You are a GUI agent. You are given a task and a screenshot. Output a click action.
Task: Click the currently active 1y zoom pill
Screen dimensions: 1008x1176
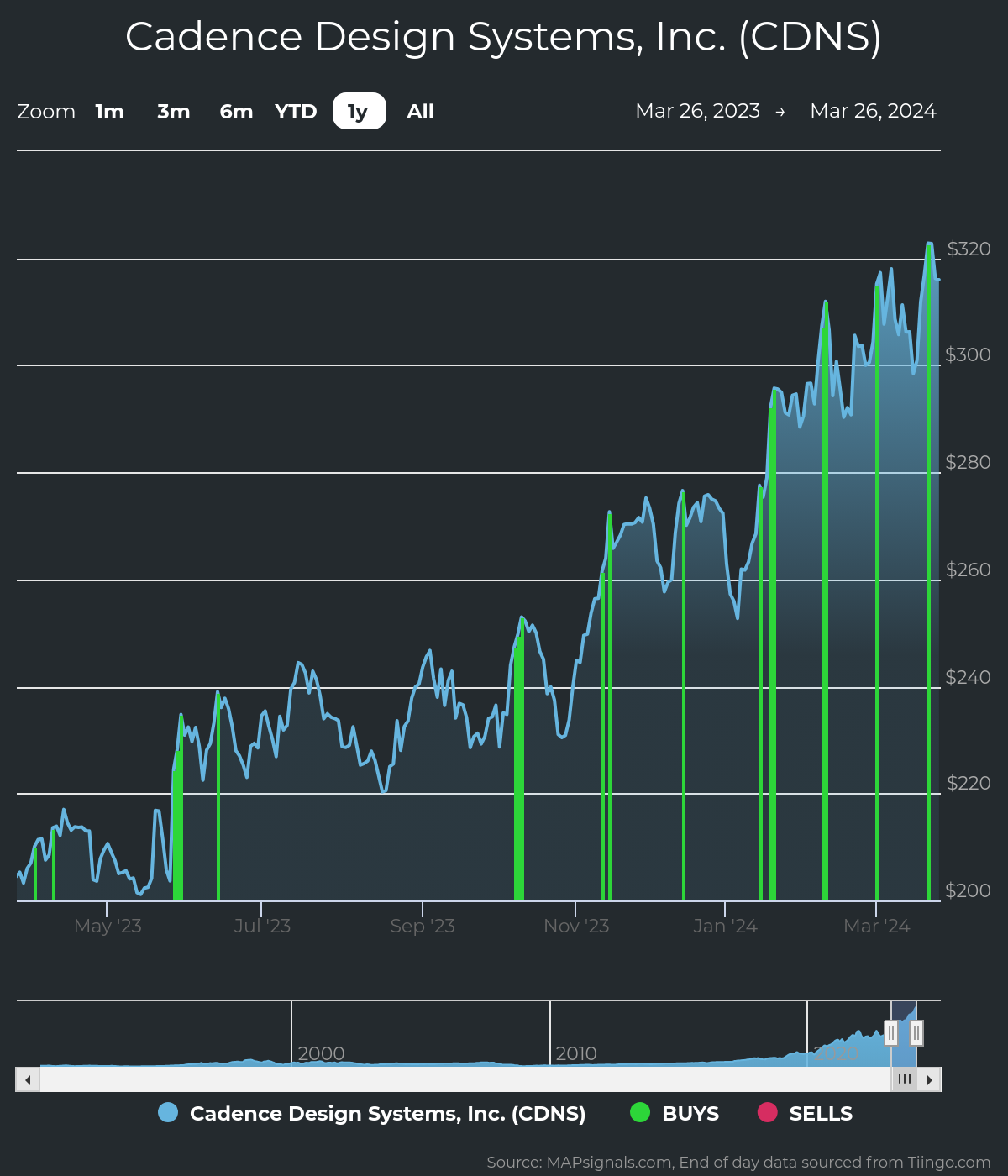[x=358, y=111]
